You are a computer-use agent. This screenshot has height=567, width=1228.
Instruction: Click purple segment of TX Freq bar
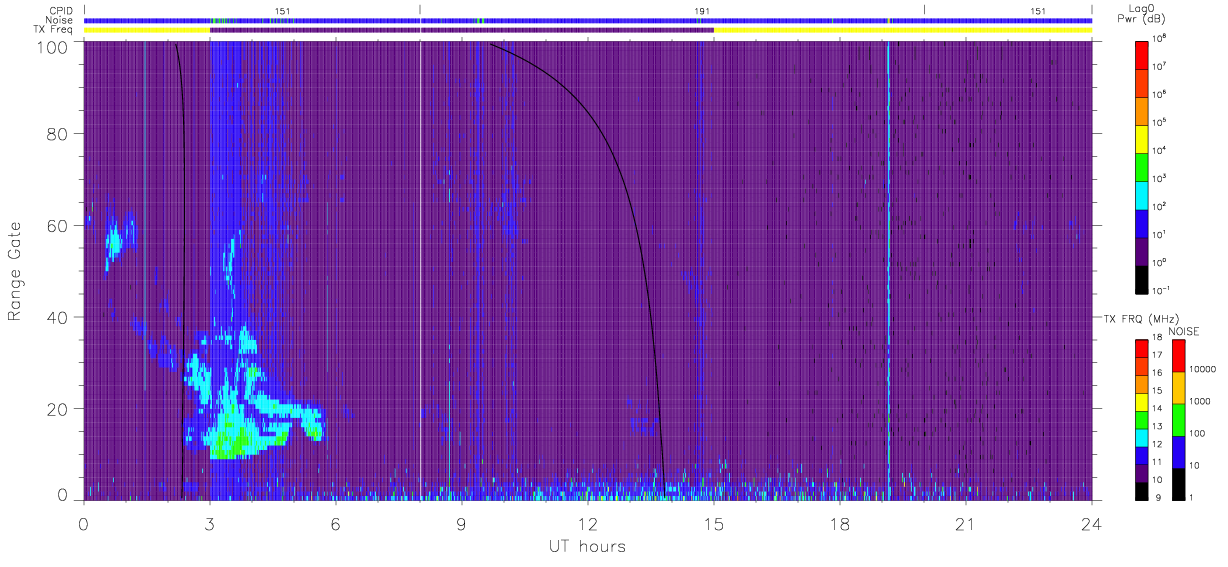point(462,30)
